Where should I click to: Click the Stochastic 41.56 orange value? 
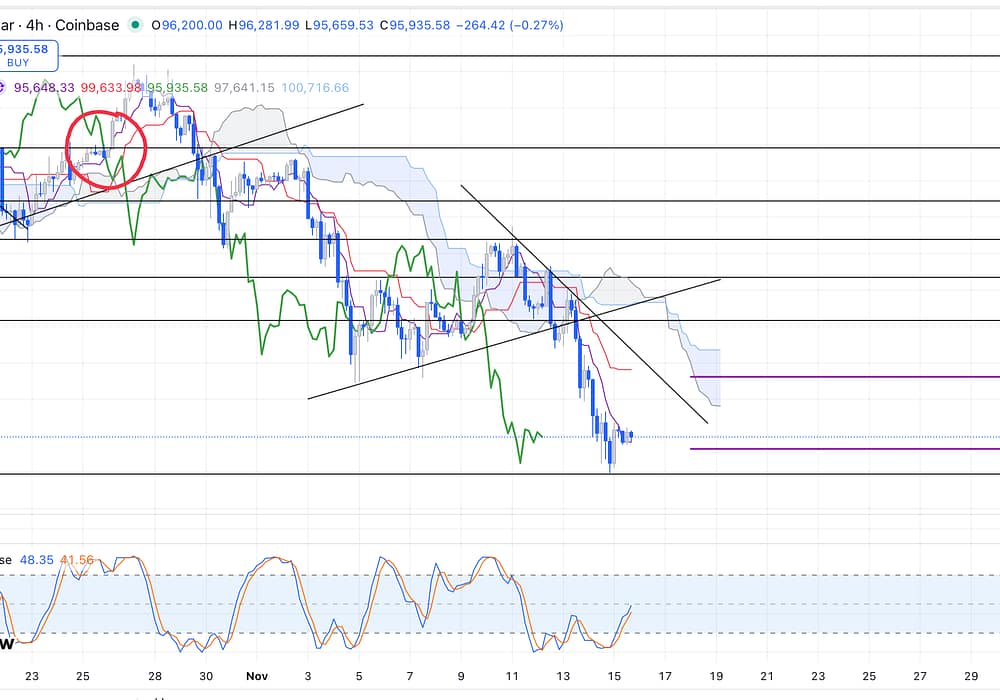click(x=77, y=560)
